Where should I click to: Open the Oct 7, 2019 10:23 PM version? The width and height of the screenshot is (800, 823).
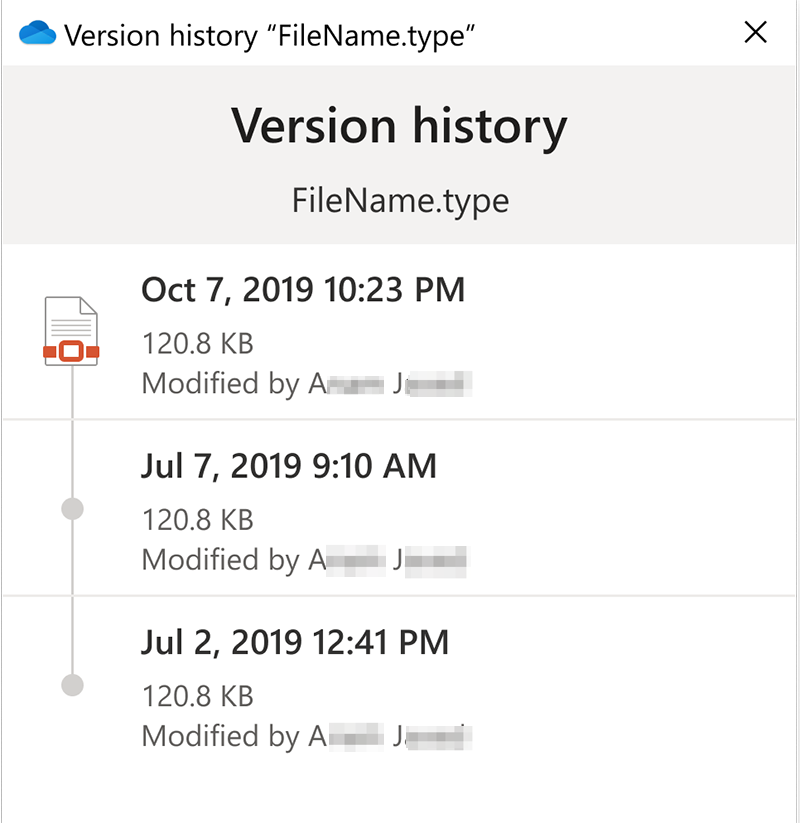tap(303, 290)
